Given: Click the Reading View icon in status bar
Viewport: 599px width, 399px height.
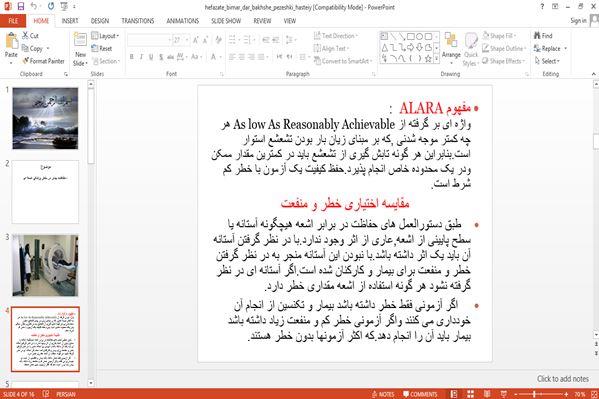Looking at the screenshot, I should click(487, 394).
